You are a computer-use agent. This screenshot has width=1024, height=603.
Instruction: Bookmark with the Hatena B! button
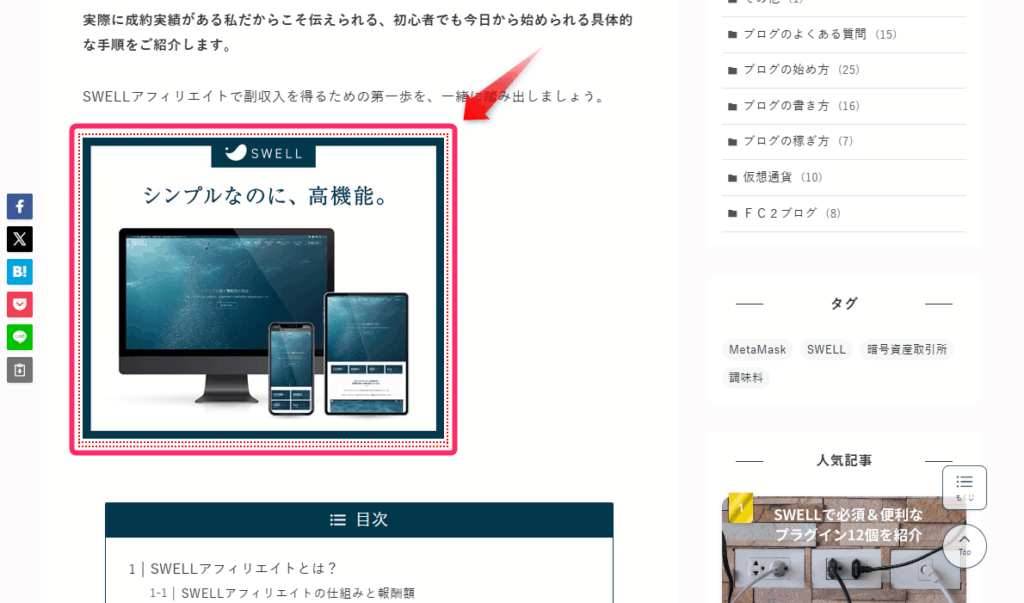click(20, 272)
